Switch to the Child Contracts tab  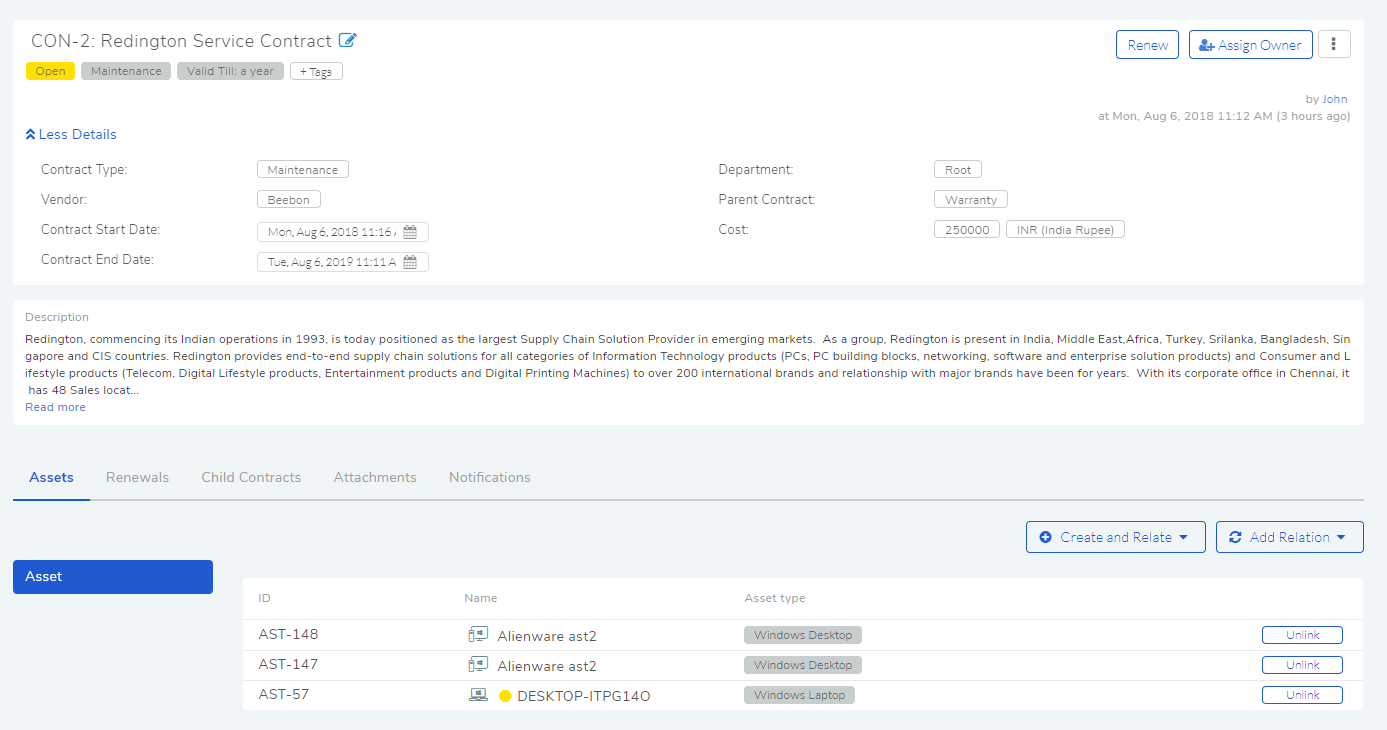[251, 477]
